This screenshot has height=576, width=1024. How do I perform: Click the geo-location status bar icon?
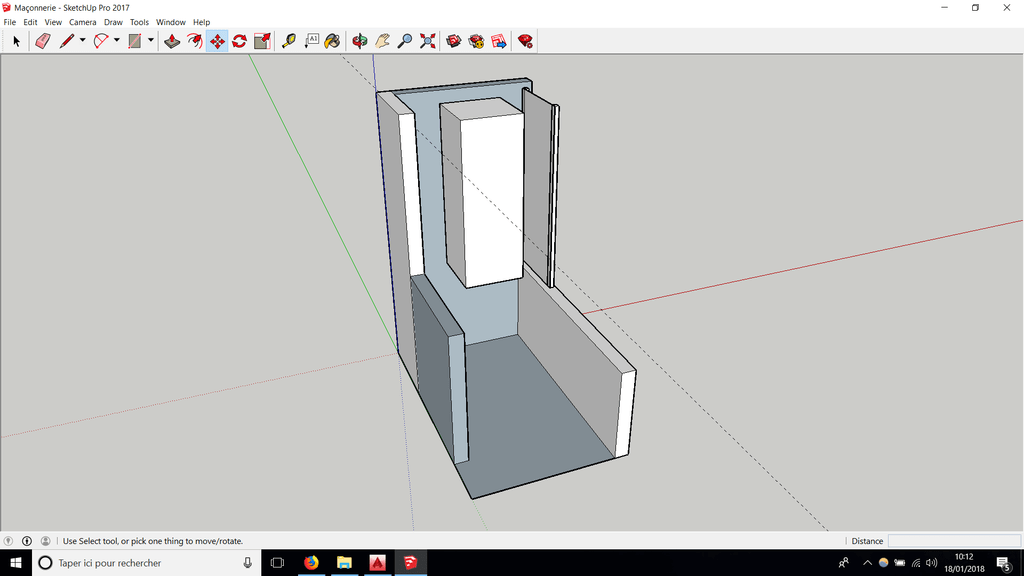pos(8,541)
